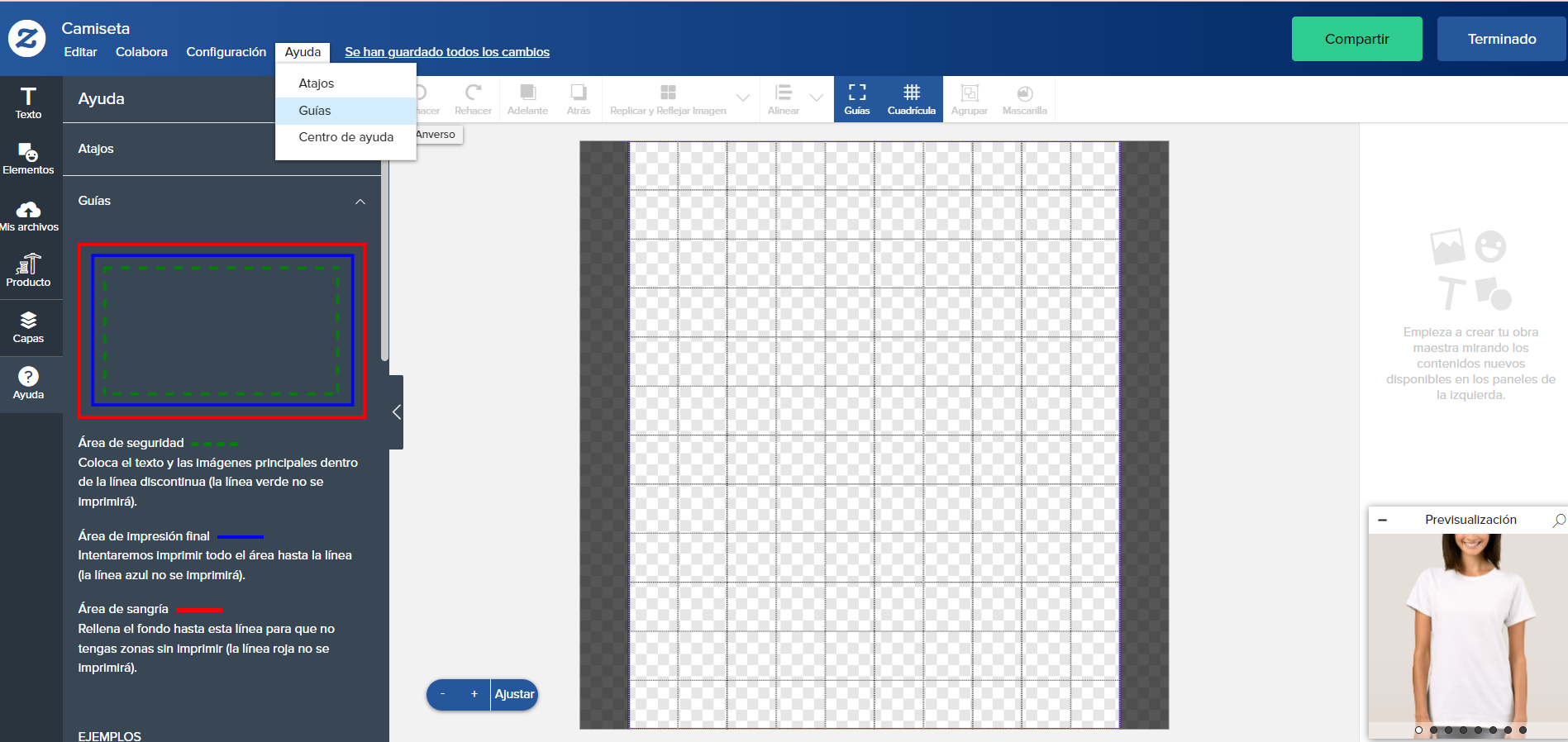Choose Centro de ayuda menu entry
Image resolution: width=1568 pixels, height=742 pixels.
tap(346, 137)
